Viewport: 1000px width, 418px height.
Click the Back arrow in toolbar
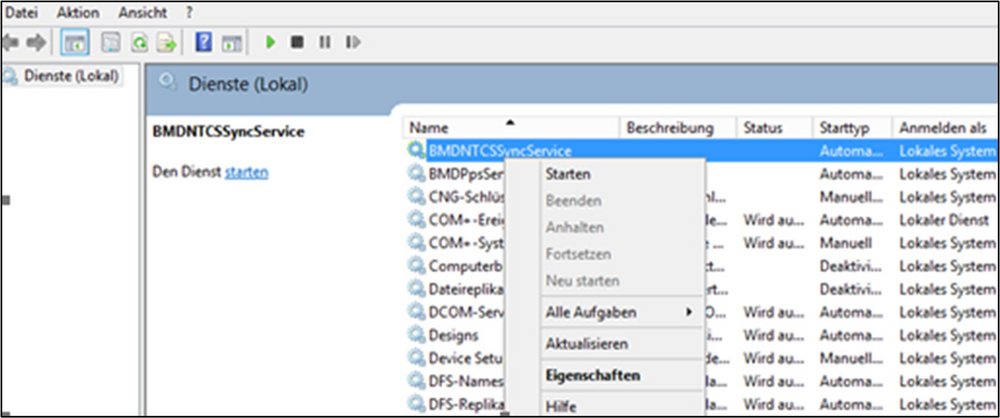(x=12, y=42)
